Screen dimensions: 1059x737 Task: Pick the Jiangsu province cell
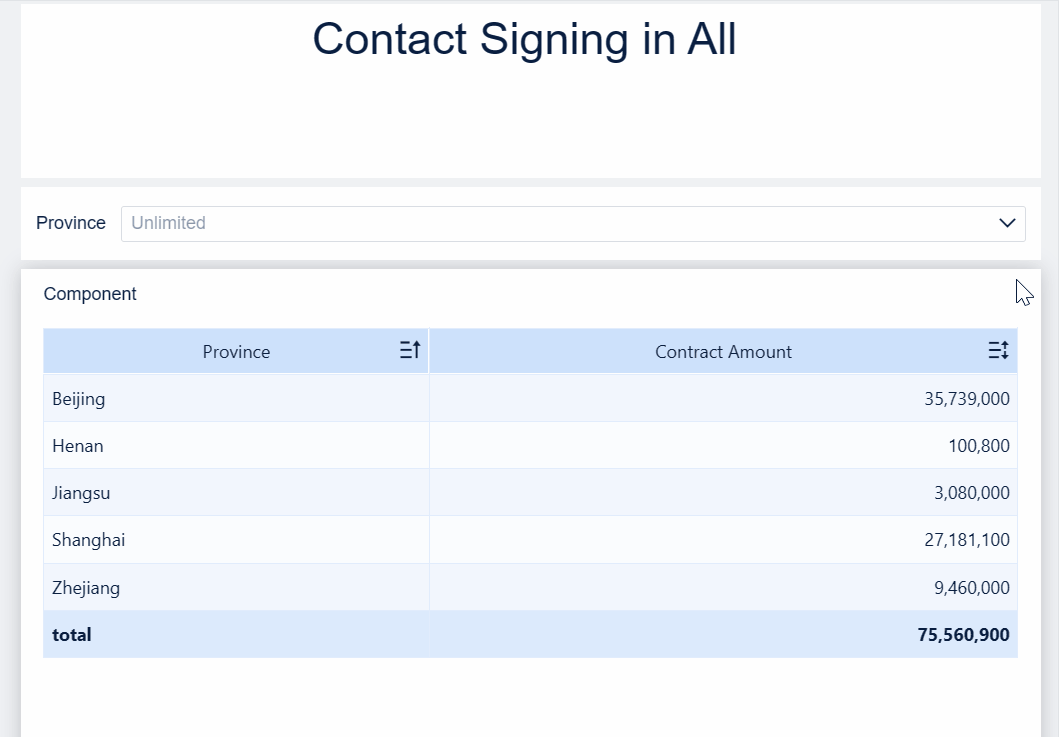click(81, 493)
